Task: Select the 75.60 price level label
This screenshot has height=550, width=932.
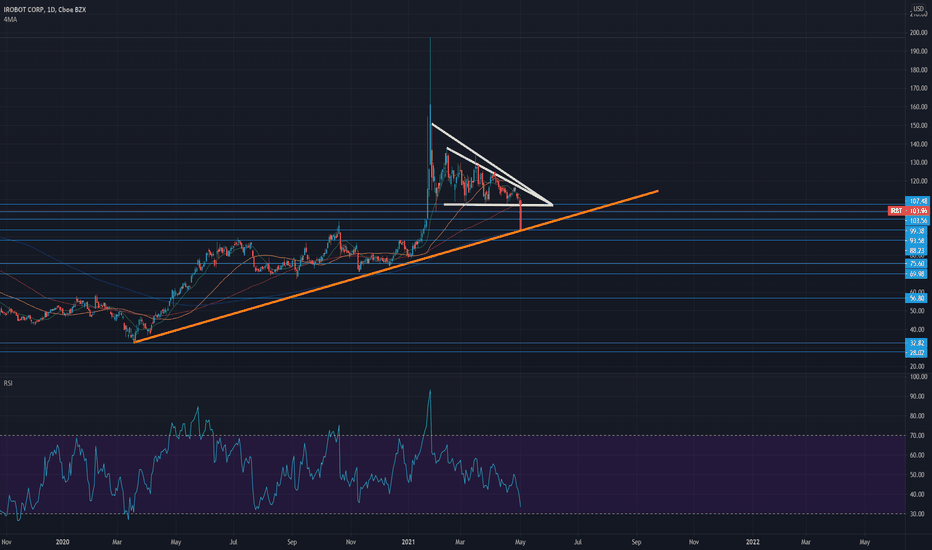Action: pos(917,263)
